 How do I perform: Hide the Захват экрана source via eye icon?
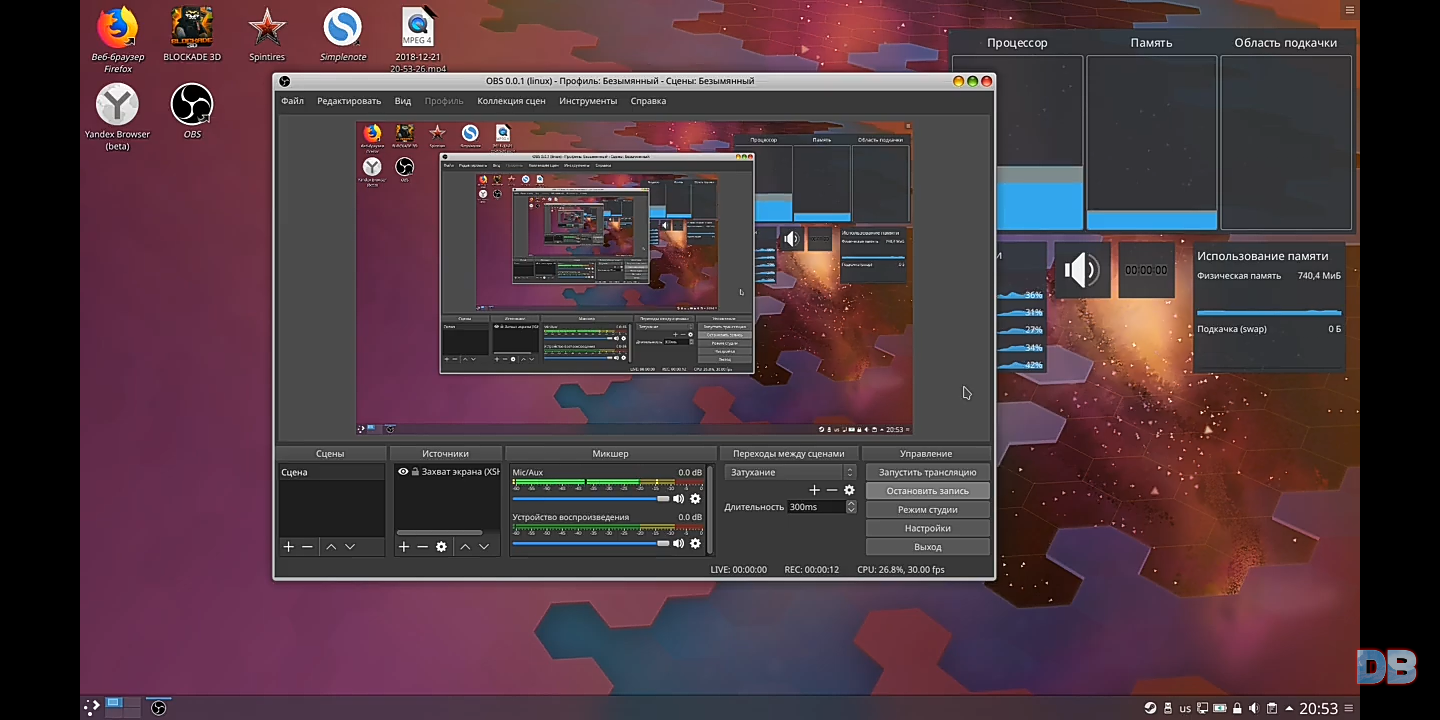point(403,472)
